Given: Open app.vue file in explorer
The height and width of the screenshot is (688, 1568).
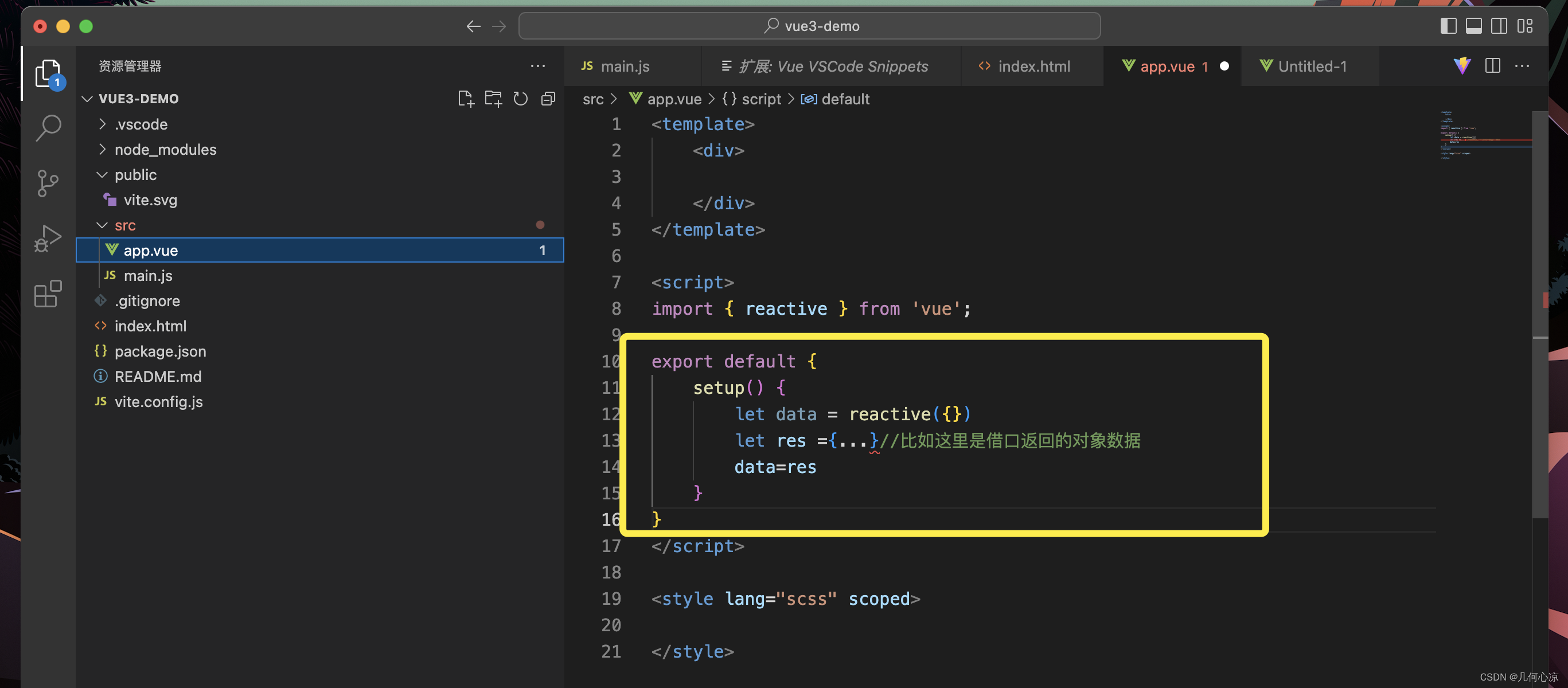Looking at the screenshot, I should (152, 249).
